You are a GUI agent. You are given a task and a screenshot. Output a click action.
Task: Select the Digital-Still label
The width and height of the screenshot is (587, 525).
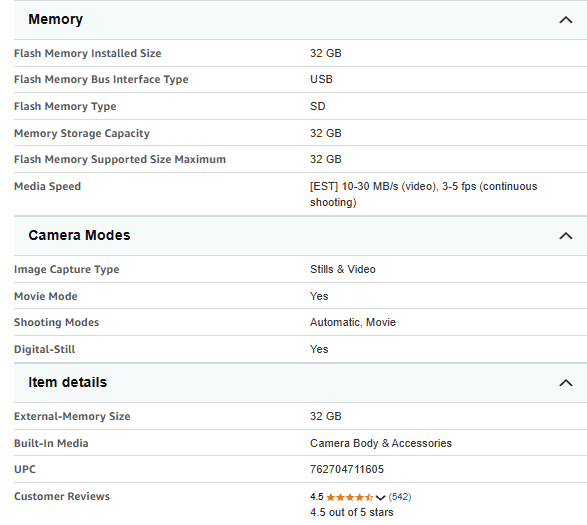(45, 349)
